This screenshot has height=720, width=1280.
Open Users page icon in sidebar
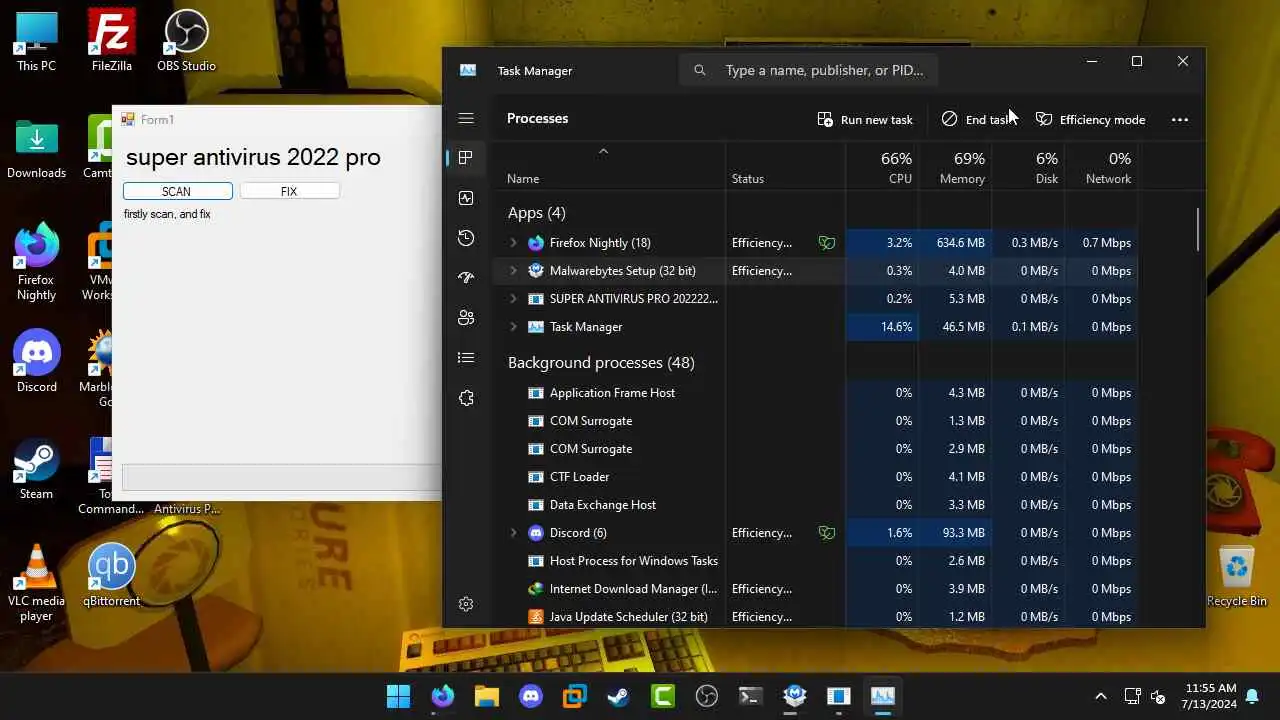pos(466,318)
